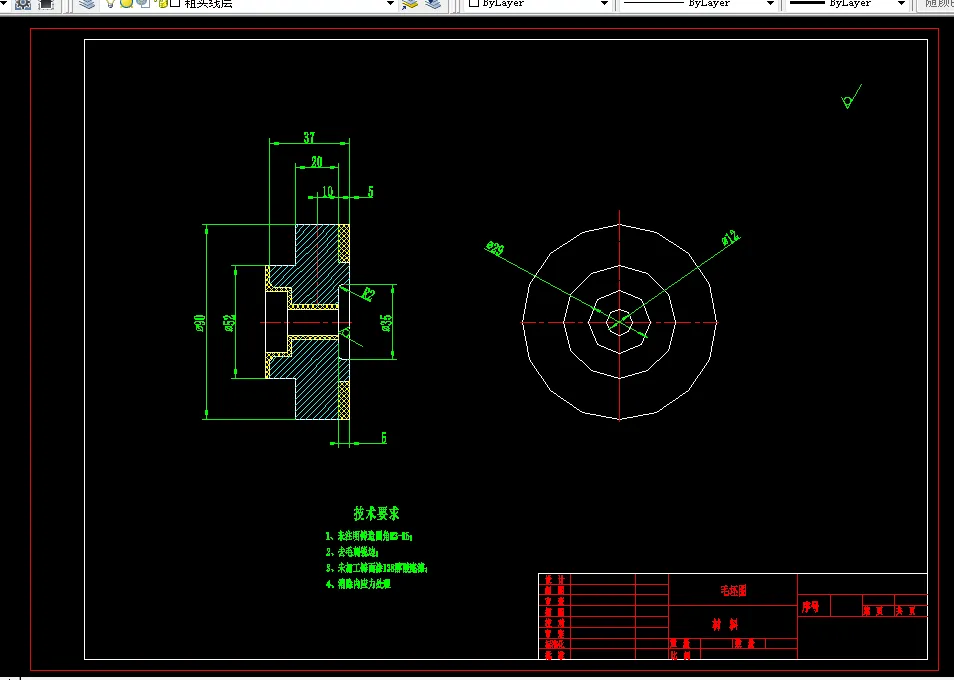The width and height of the screenshot is (954, 680).
Task: Toggle the layer freeze sun icon
Action: [x=127, y=4]
